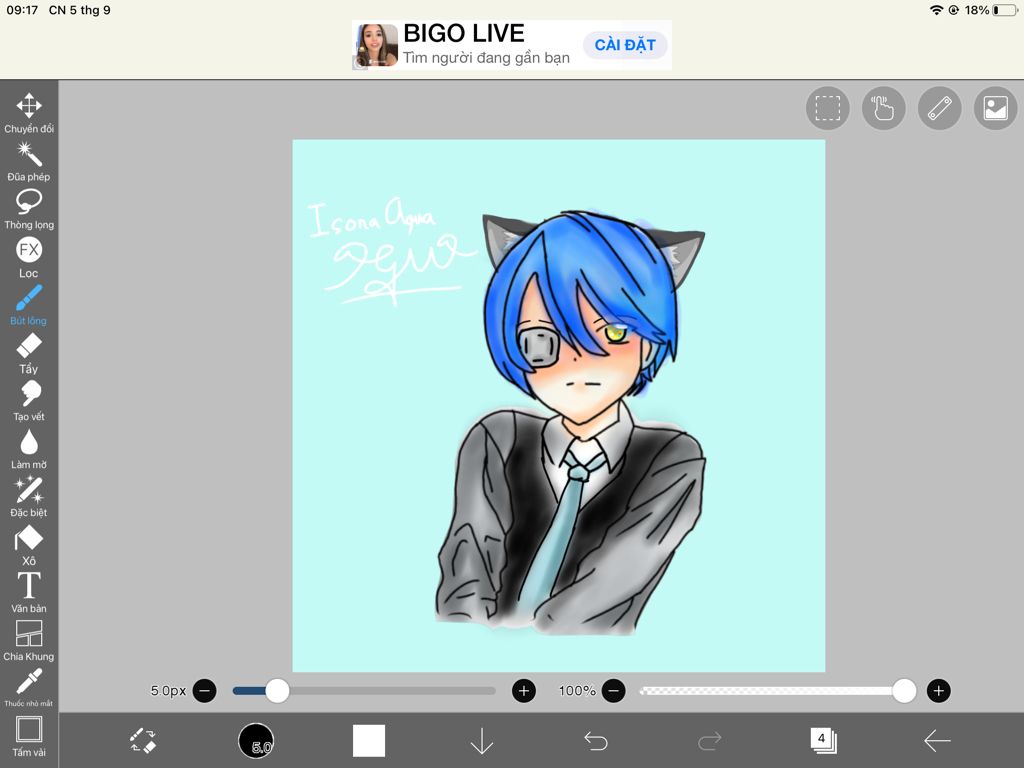Open the stabilizer hand-tap button
The width and height of the screenshot is (1024, 768).
click(x=884, y=108)
